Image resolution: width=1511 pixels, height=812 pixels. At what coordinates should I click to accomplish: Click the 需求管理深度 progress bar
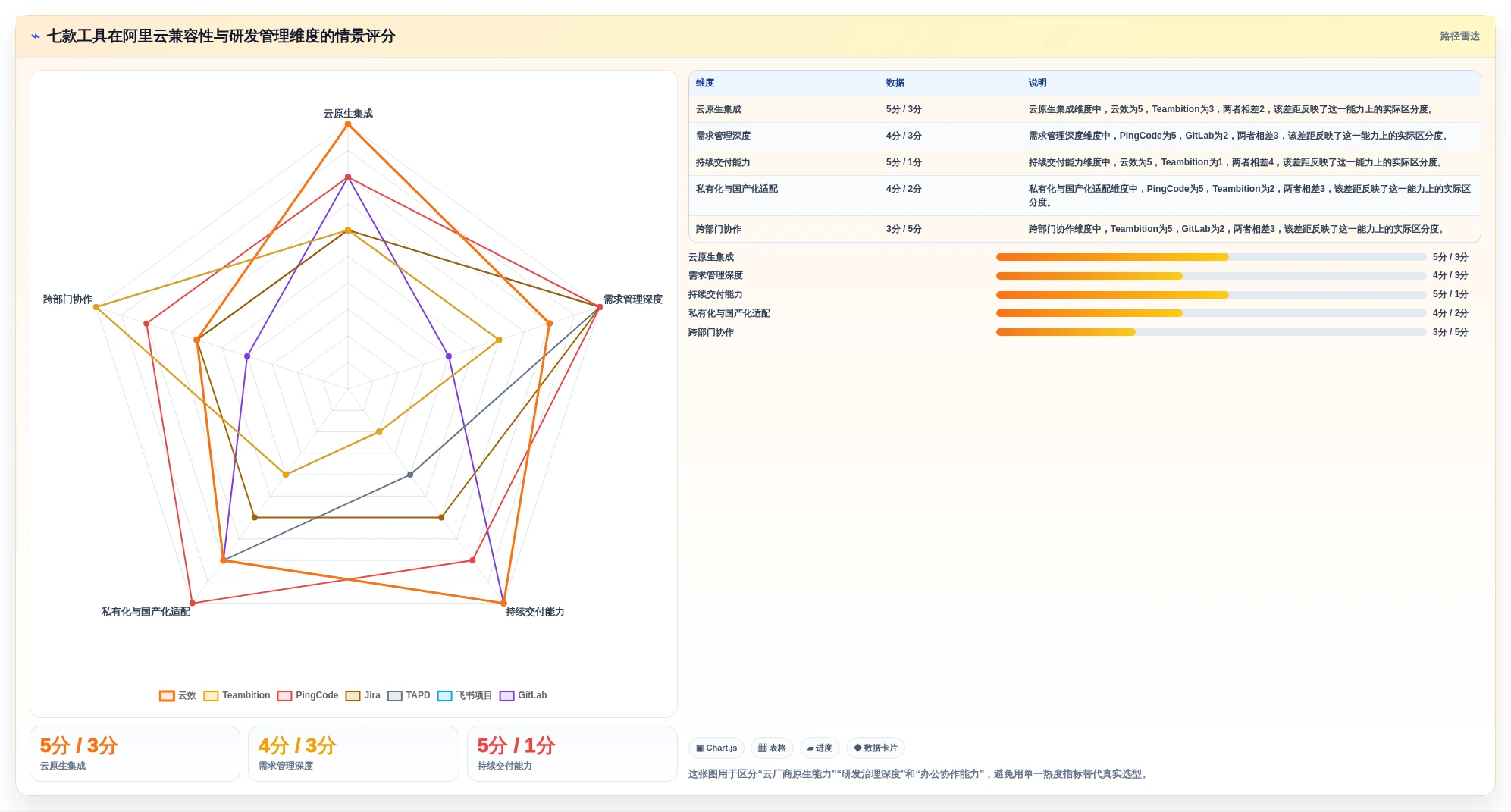click(x=1211, y=276)
